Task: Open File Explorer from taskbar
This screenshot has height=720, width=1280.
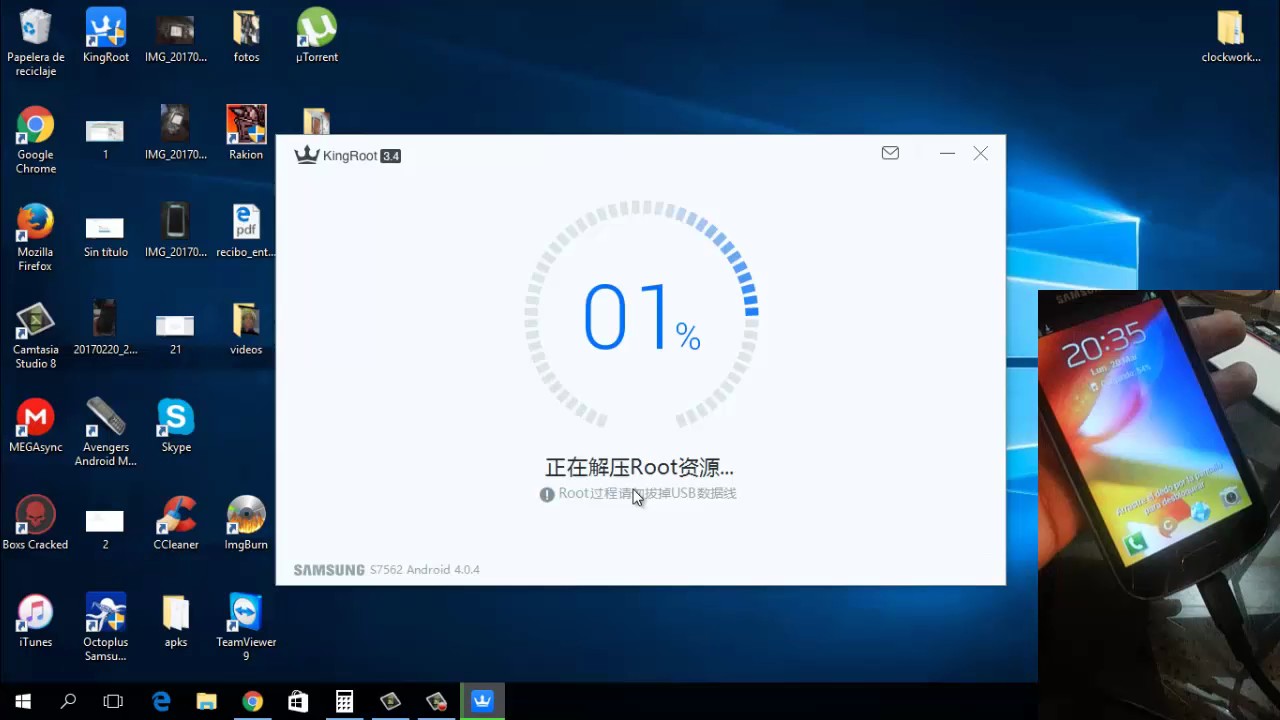Action: tap(206, 702)
